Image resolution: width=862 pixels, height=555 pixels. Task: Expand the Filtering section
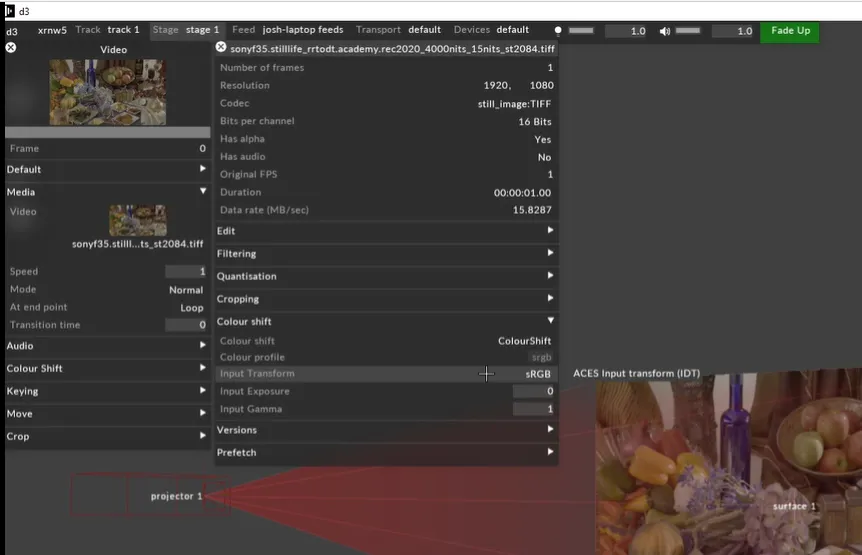coord(385,254)
